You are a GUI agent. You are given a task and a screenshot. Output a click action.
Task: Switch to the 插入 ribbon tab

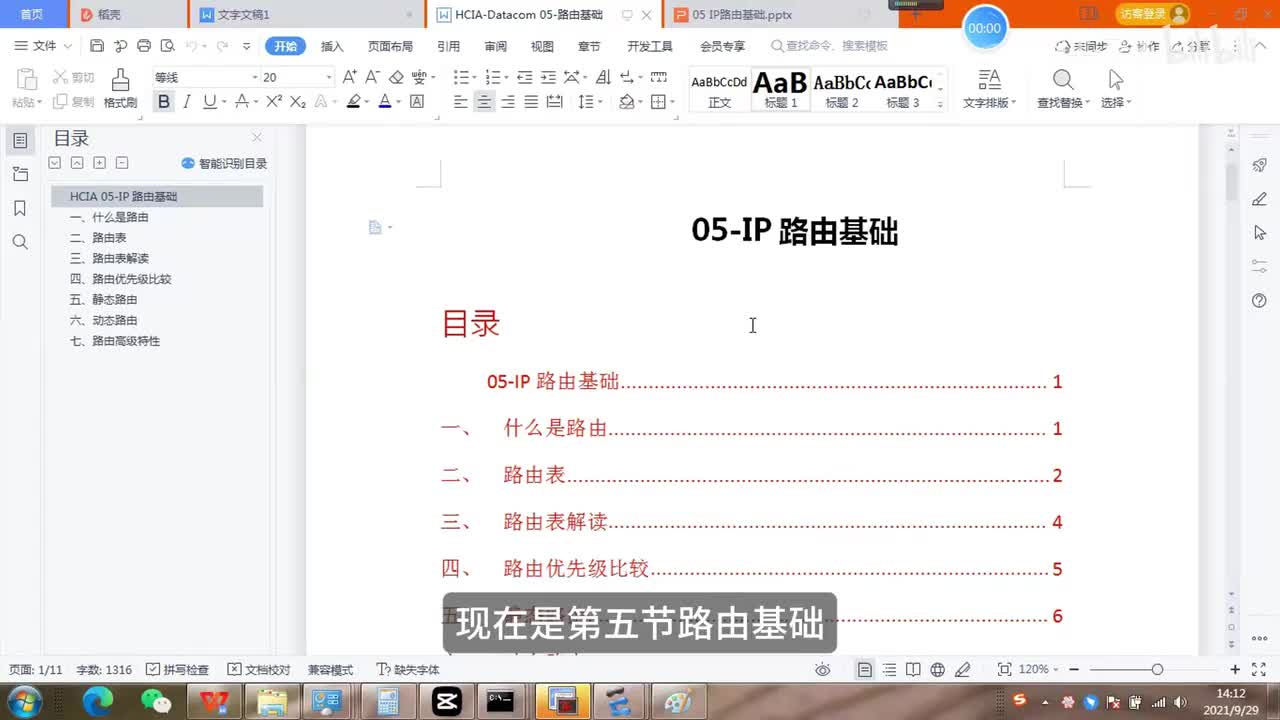[x=332, y=46]
